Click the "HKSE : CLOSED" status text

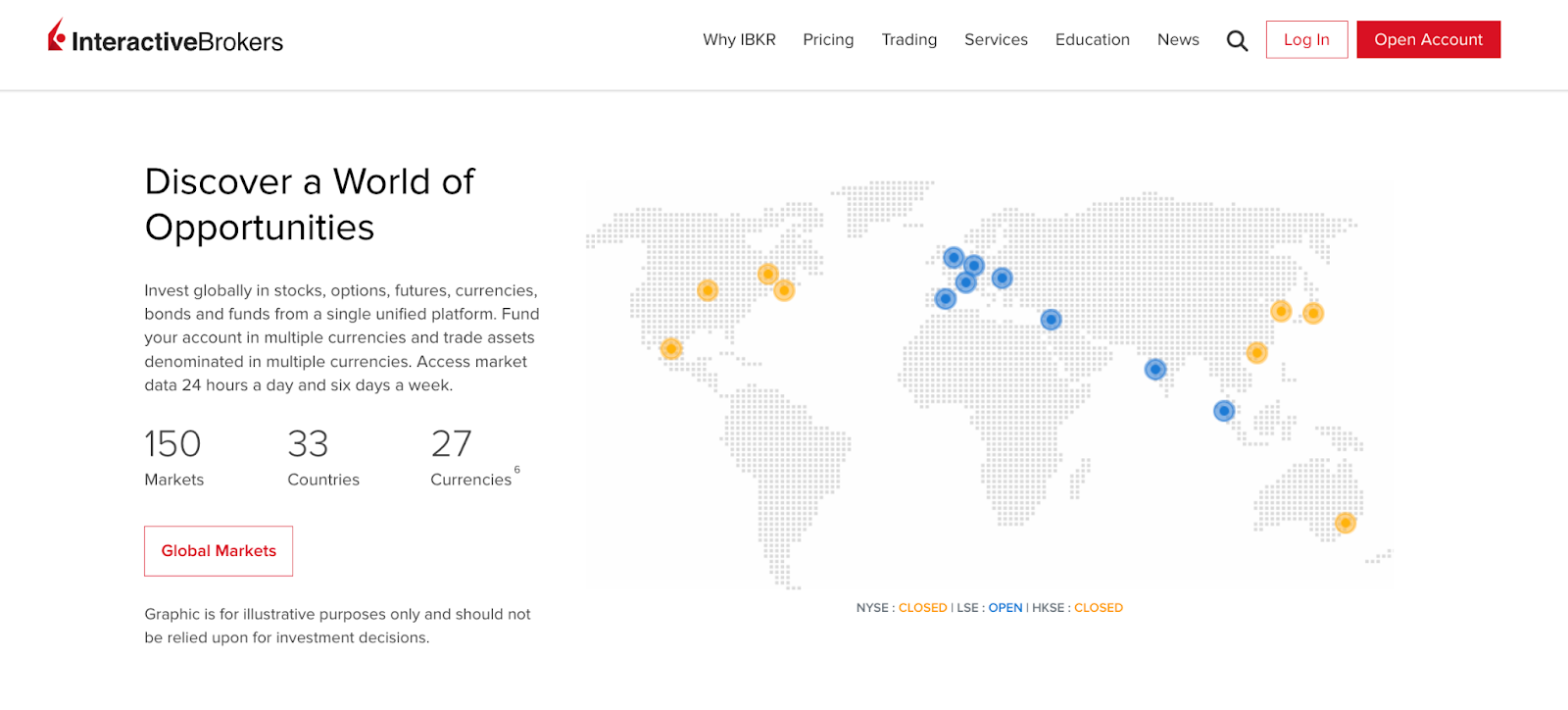point(1077,608)
